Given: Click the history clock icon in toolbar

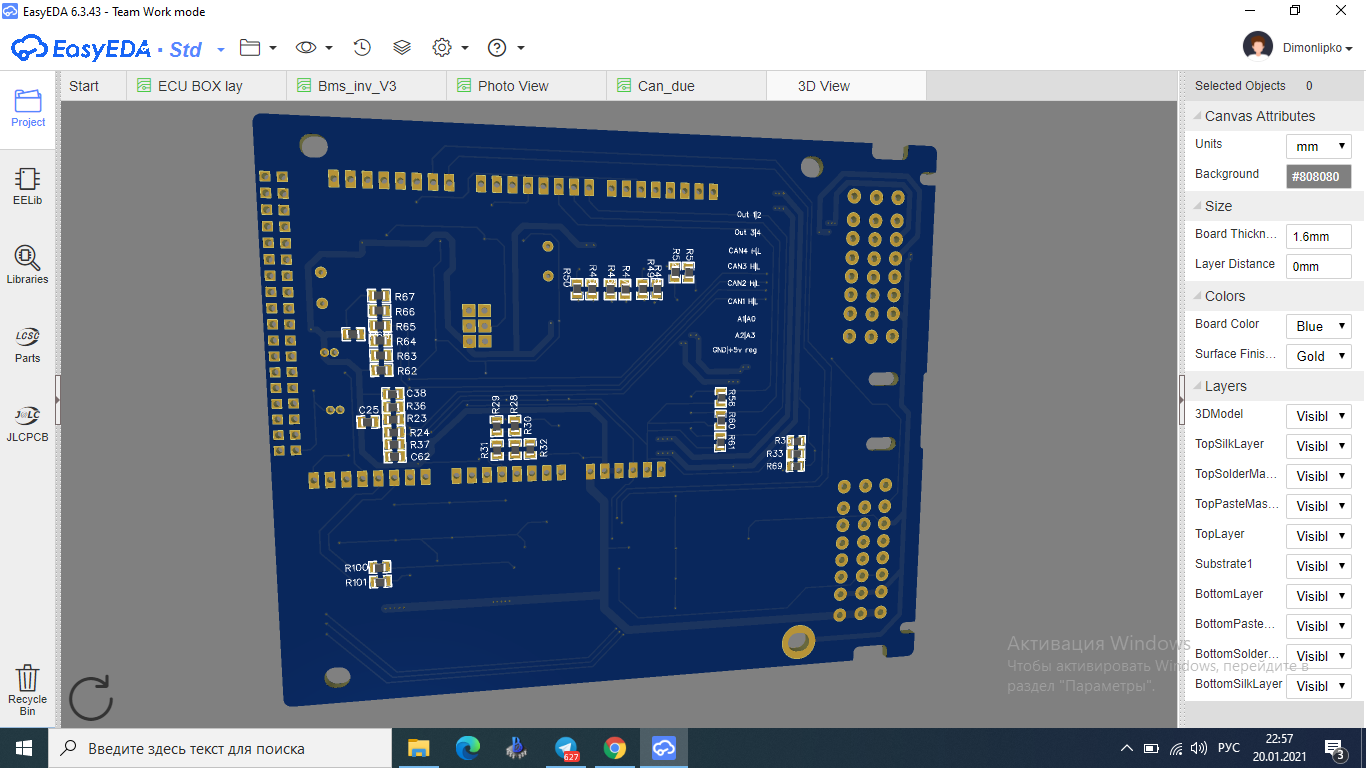Looking at the screenshot, I should [x=362, y=48].
